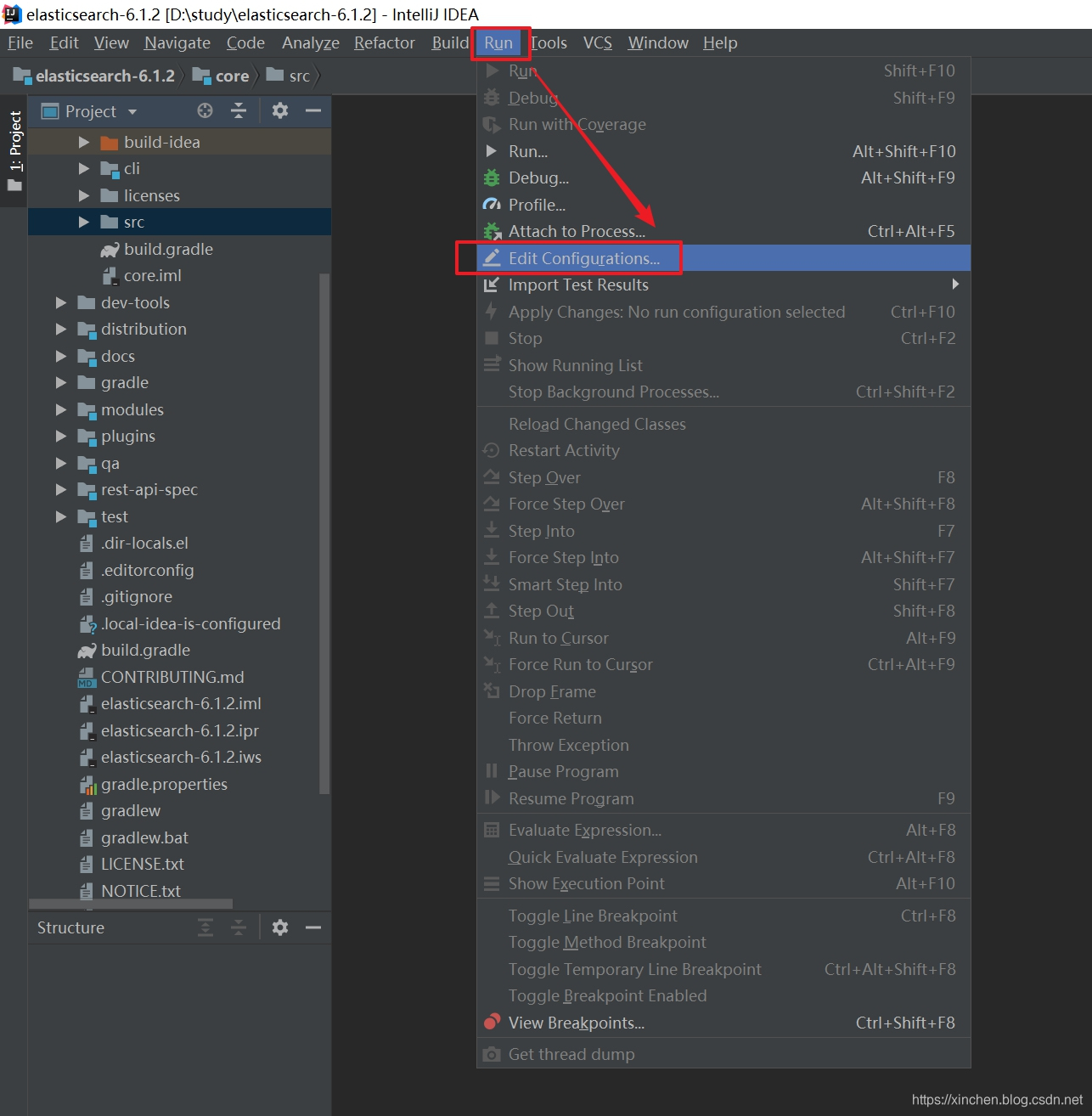Expand the modules folder arrow
1092x1116 pixels.
pos(61,409)
